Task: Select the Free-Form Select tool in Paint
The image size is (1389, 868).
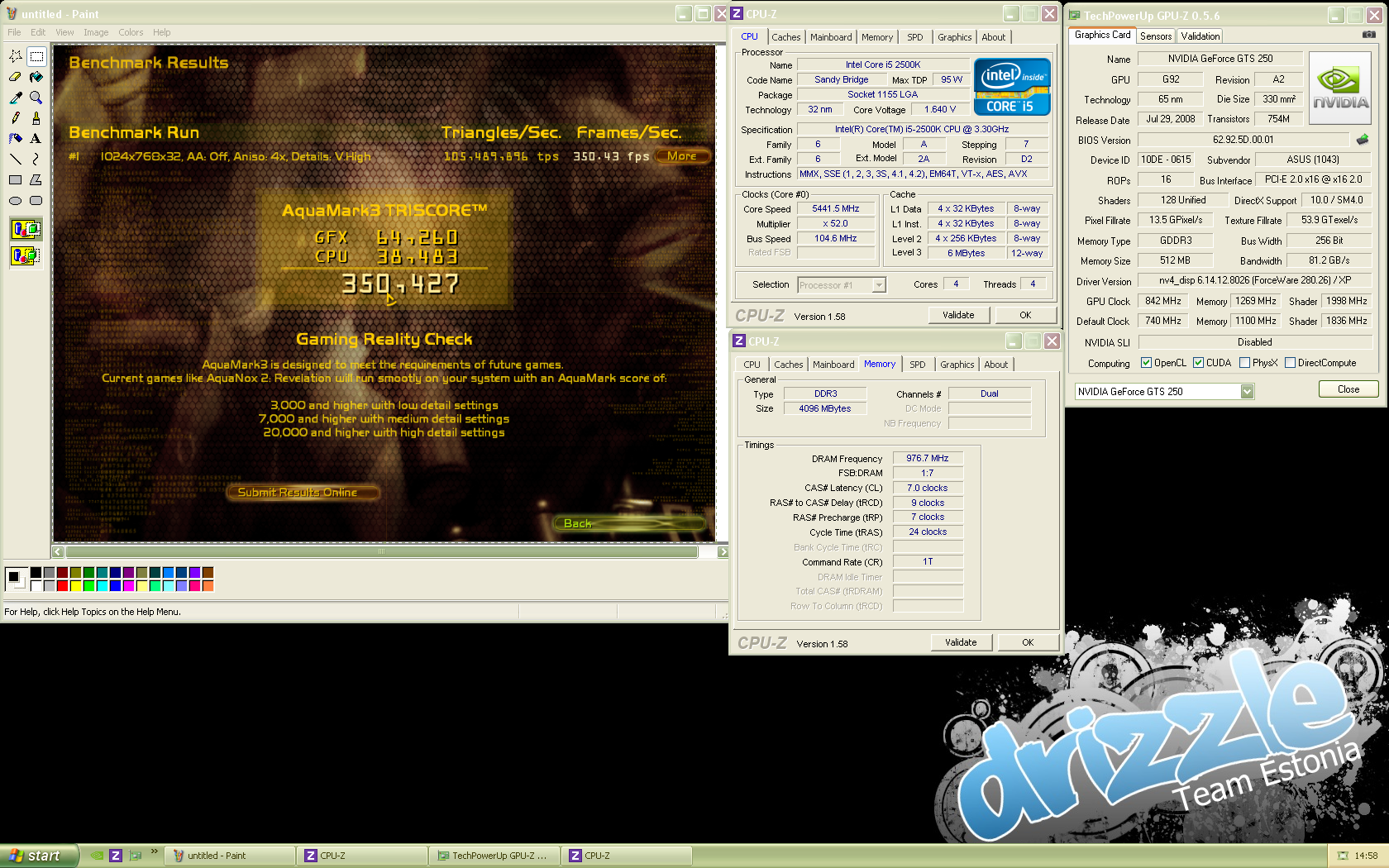Action: point(16,56)
